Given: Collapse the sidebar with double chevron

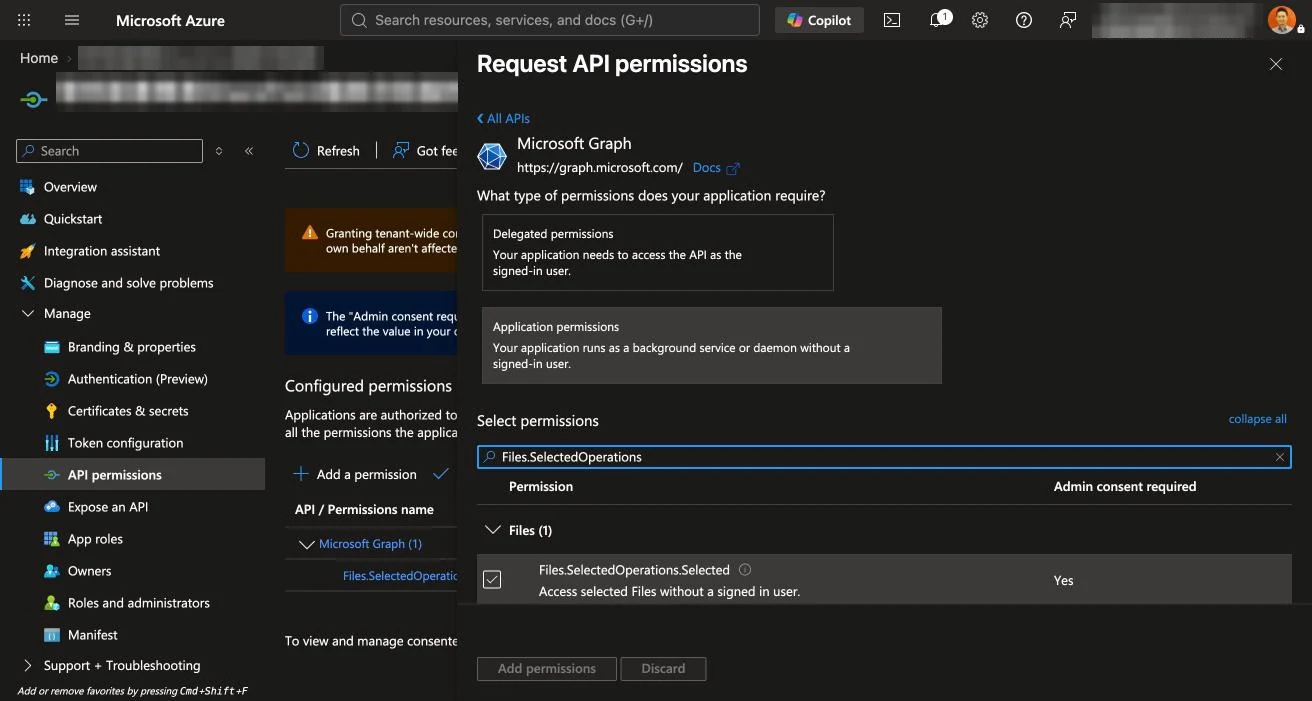Looking at the screenshot, I should (x=249, y=151).
